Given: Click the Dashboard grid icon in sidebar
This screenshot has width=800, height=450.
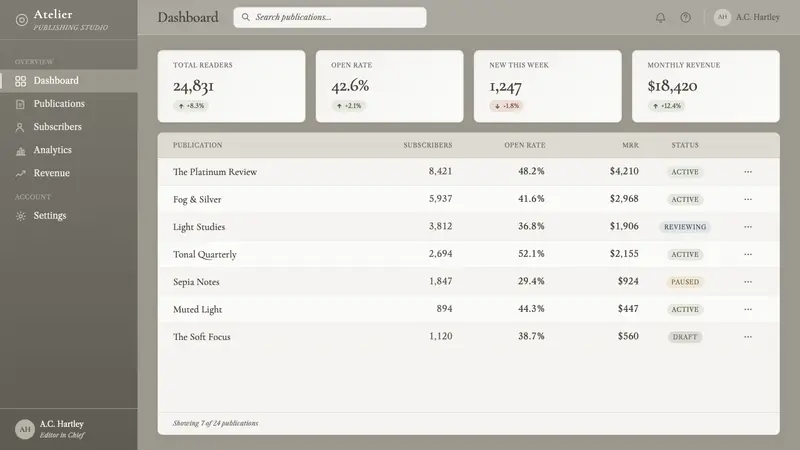Looking at the screenshot, I should (x=20, y=81).
